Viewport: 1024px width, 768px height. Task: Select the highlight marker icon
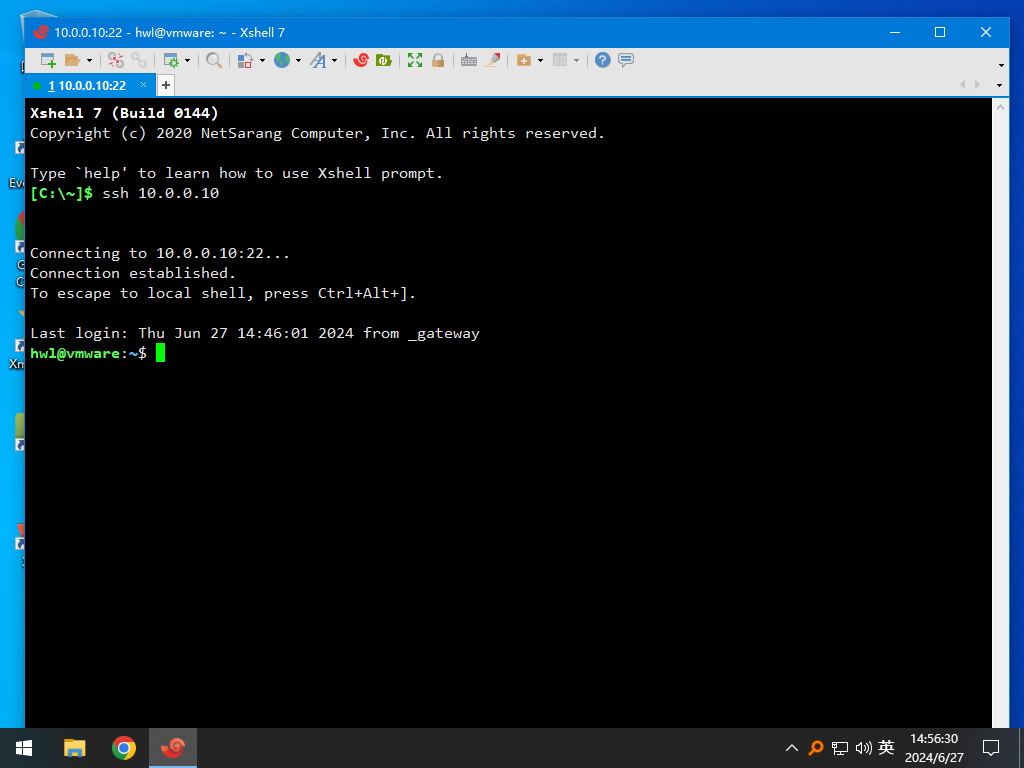pos(493,60)
